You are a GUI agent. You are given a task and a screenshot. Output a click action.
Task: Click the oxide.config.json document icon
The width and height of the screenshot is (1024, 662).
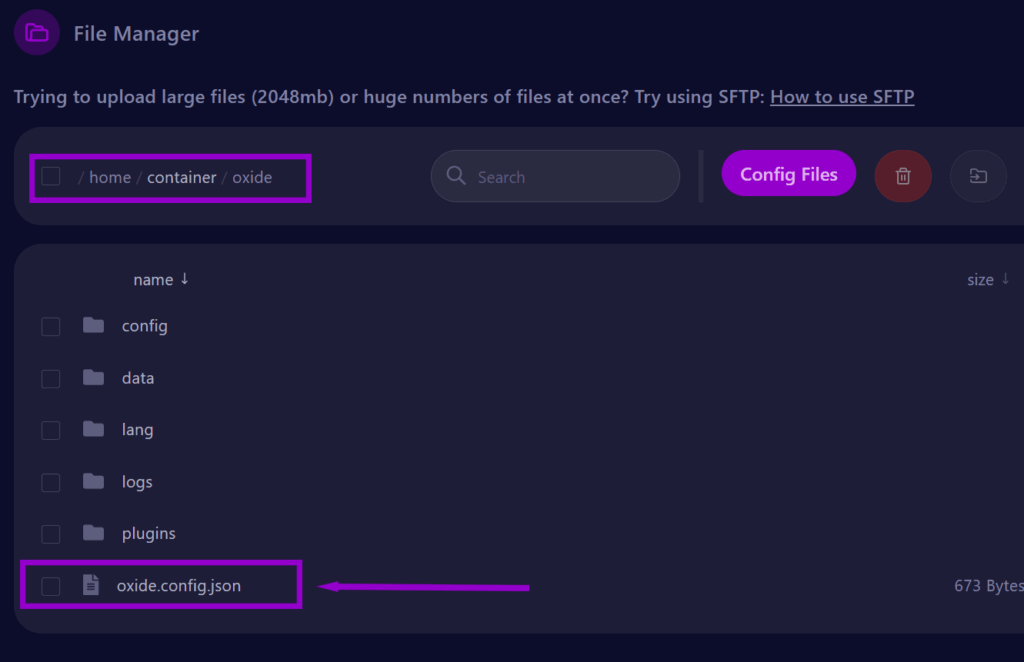click(91, 585)
